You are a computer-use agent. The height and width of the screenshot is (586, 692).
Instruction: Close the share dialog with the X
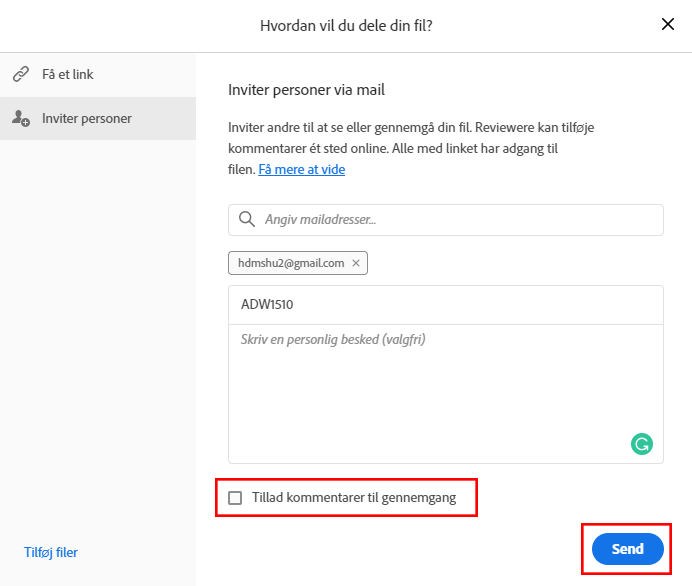coord(668,25)
